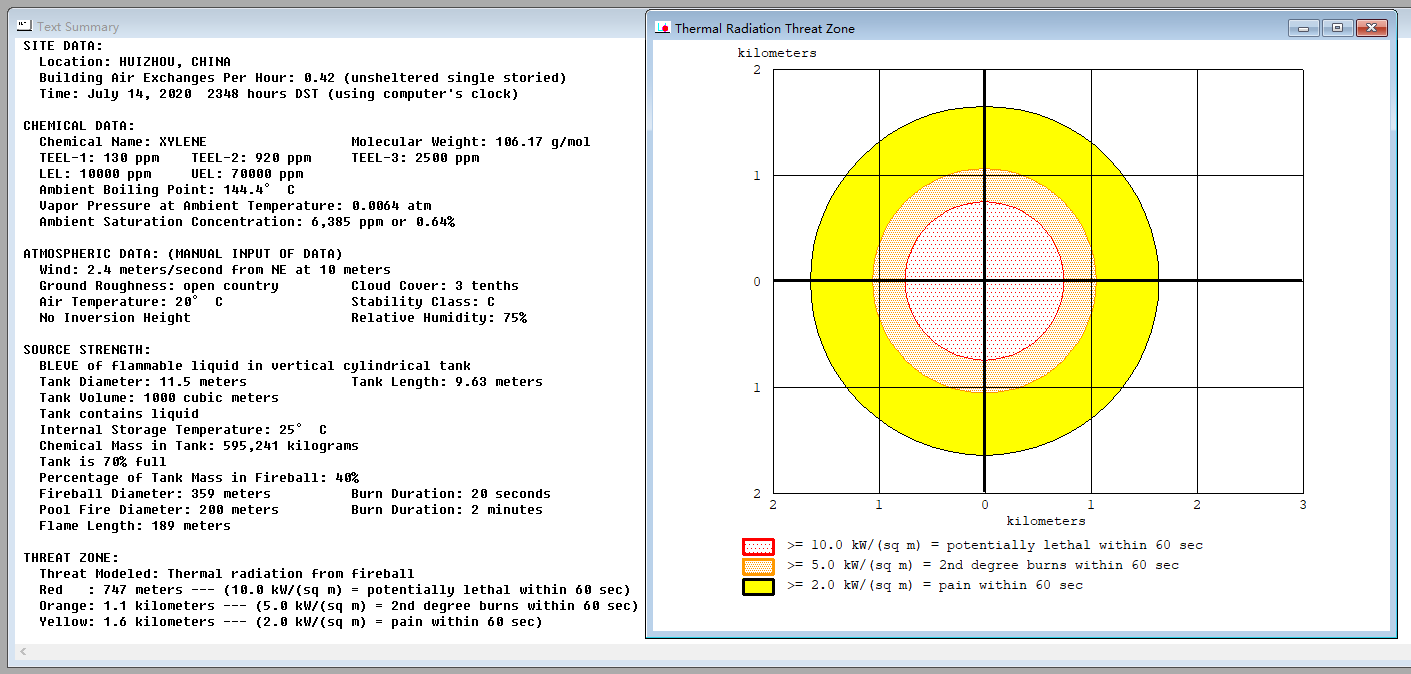1411x674 pixels.
Task: Click 'Burn Duration: 2 minutes' text
Action: 447,510
